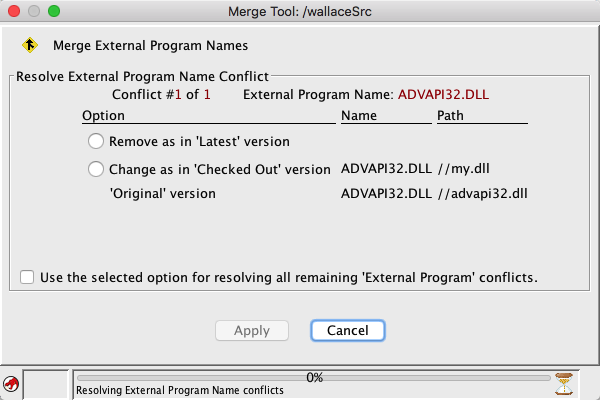The width and height of the screenshot is (600, 400).
Task: Click the hourglass icon beside progress bar
Action: 565,383
